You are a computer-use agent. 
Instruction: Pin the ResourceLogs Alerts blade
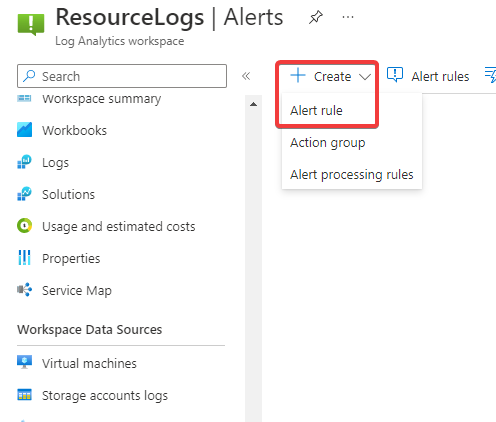coord(315,17)
